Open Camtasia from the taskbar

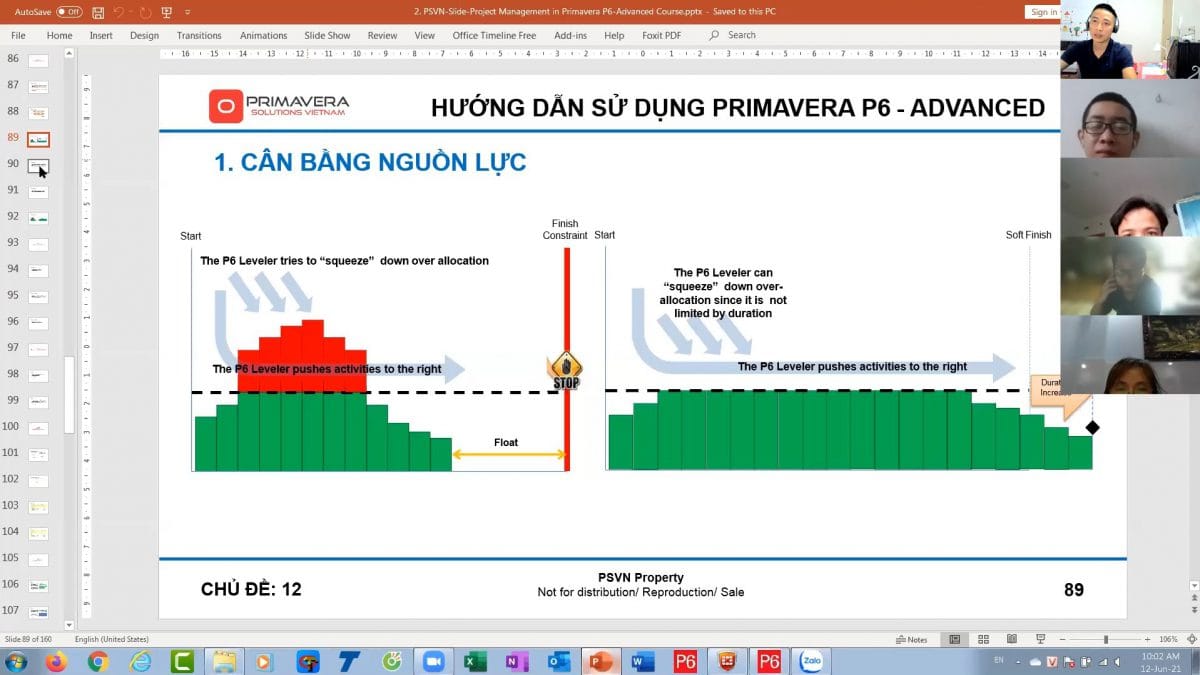182,661
